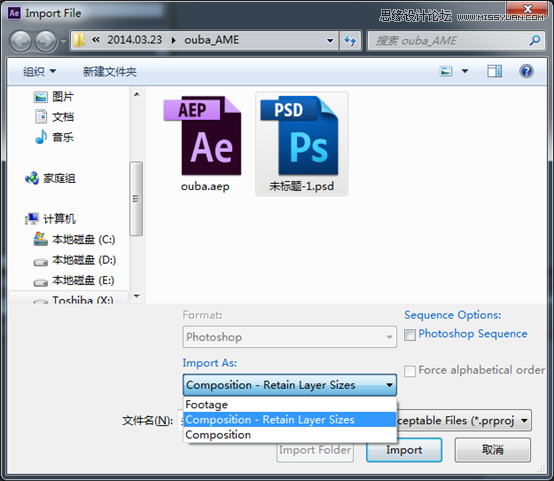Click sidebar scrollbar up arrow

pyautogui.click(x=137, y=94)
